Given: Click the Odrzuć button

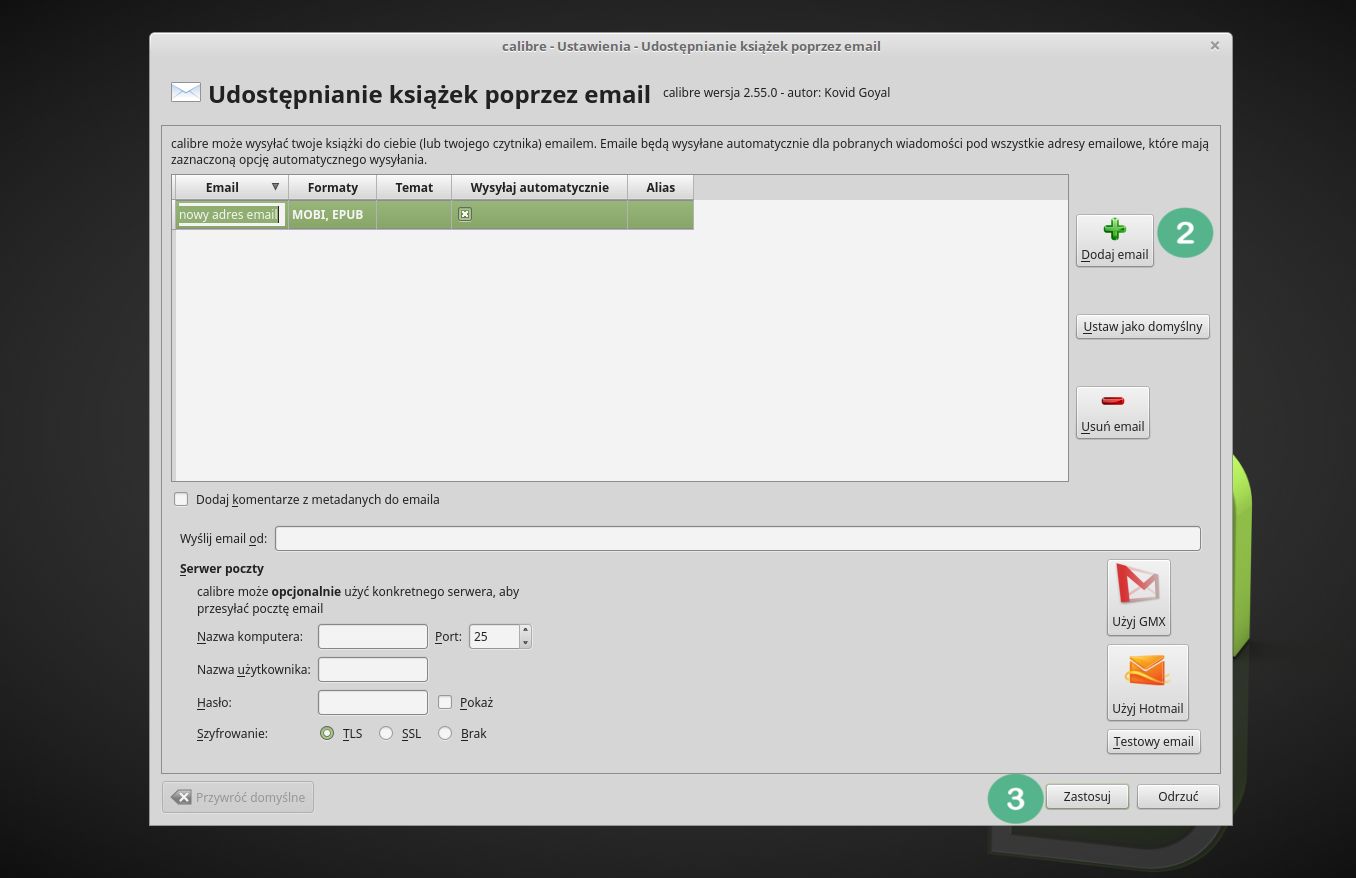Looking at the screenshot, I should [1178, 797].
